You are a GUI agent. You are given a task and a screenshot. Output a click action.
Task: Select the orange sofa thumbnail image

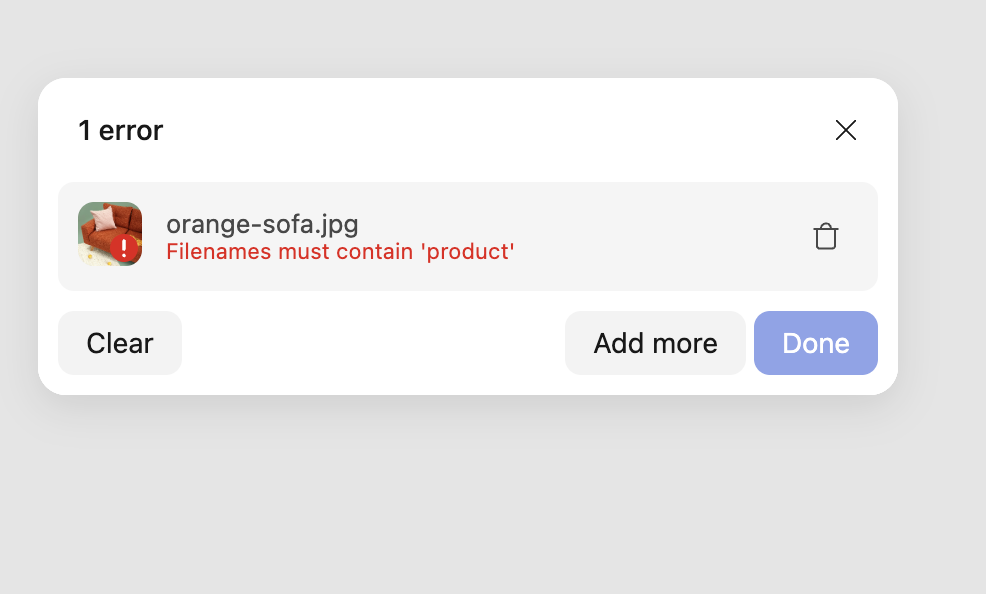(x=110, y=236)
